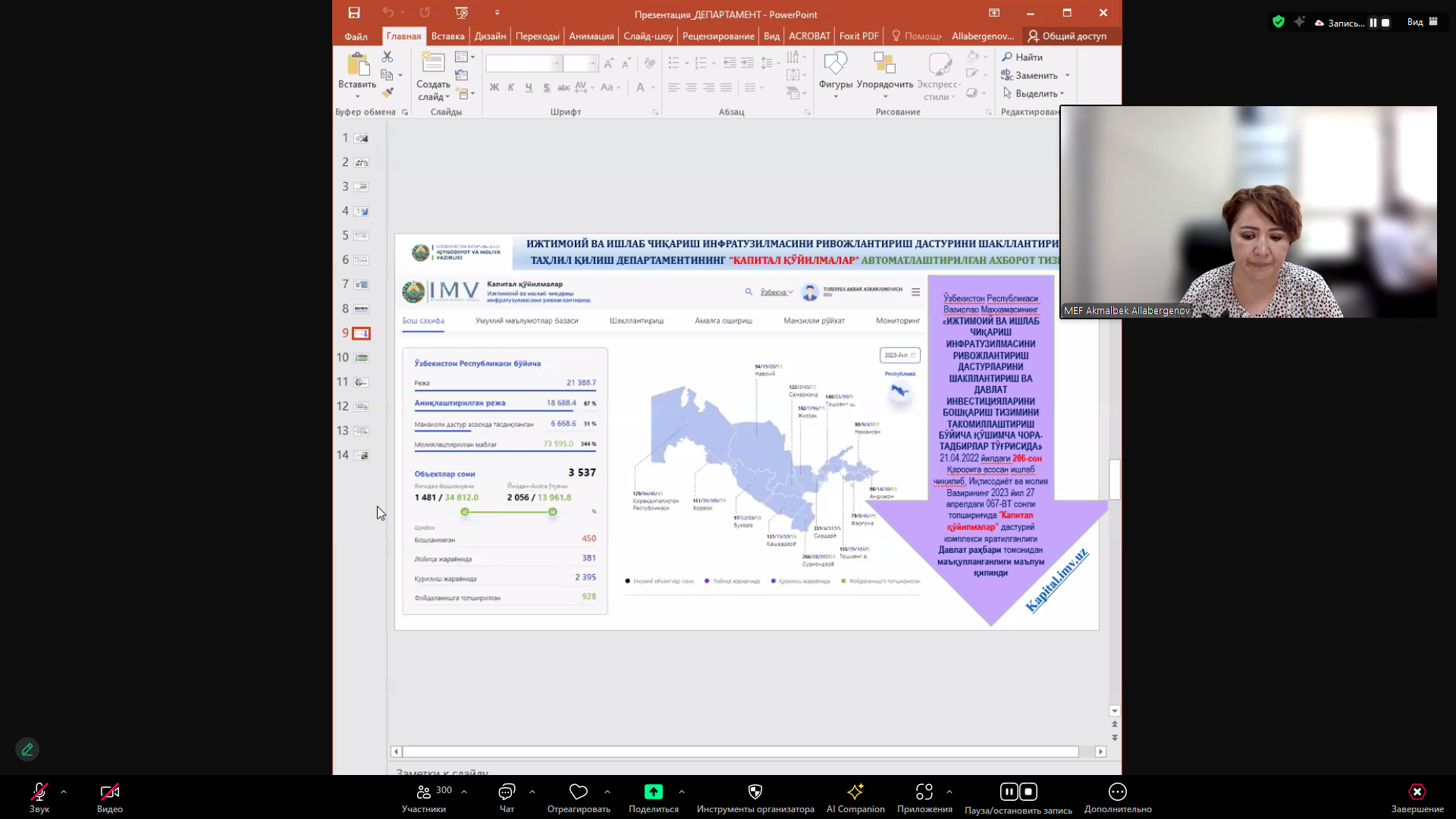Turn on camera with Видео button
Viewport: 1456px width, 819px height.
pos(110,798)
